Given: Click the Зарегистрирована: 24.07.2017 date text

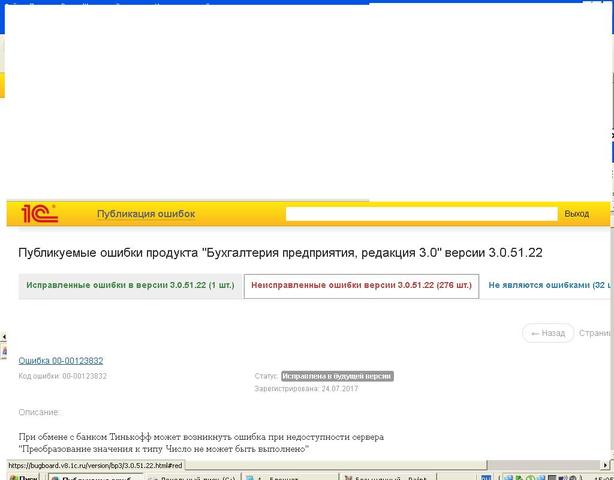Looking at the screenshot, I should click(306, 389).
